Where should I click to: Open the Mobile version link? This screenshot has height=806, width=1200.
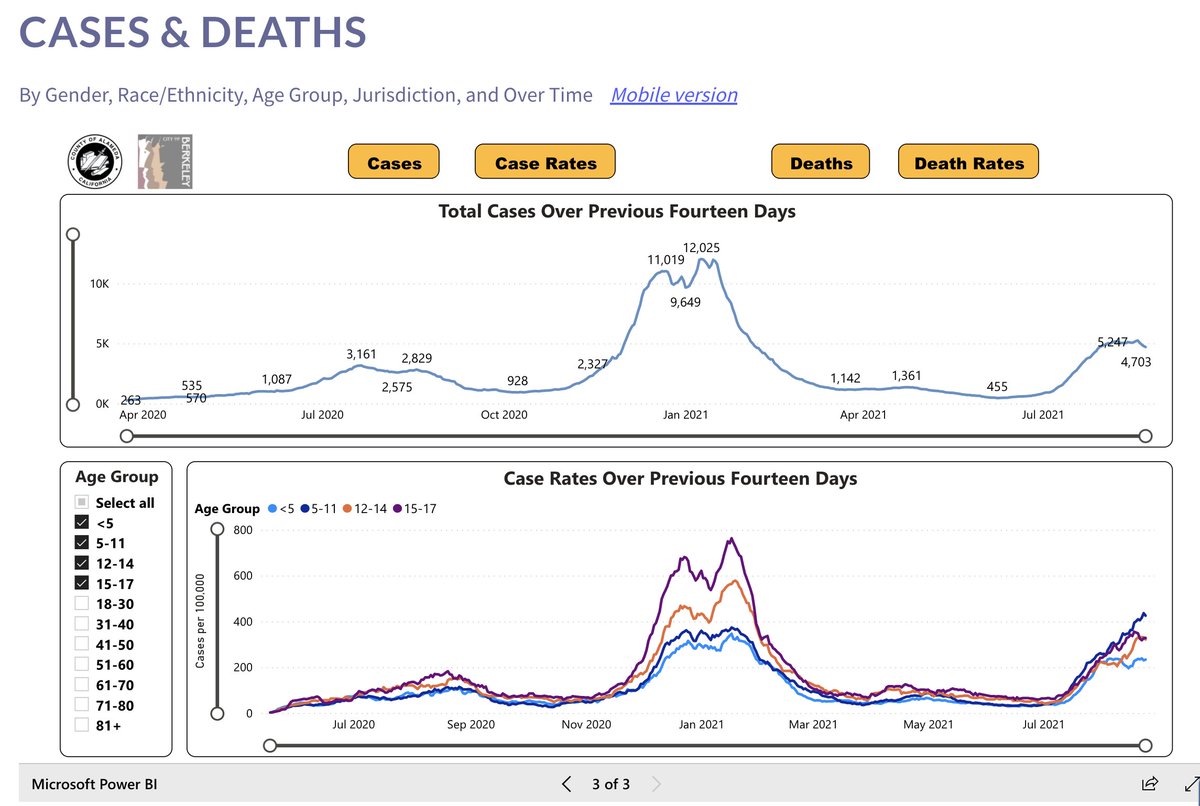point(674,95)
